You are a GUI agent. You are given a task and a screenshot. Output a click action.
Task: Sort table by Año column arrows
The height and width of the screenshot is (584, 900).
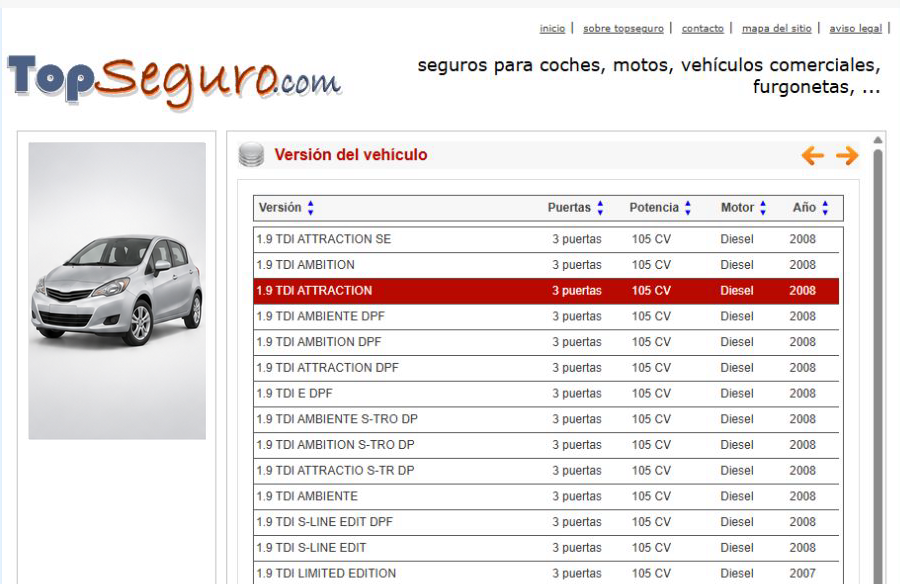[825, 208]
